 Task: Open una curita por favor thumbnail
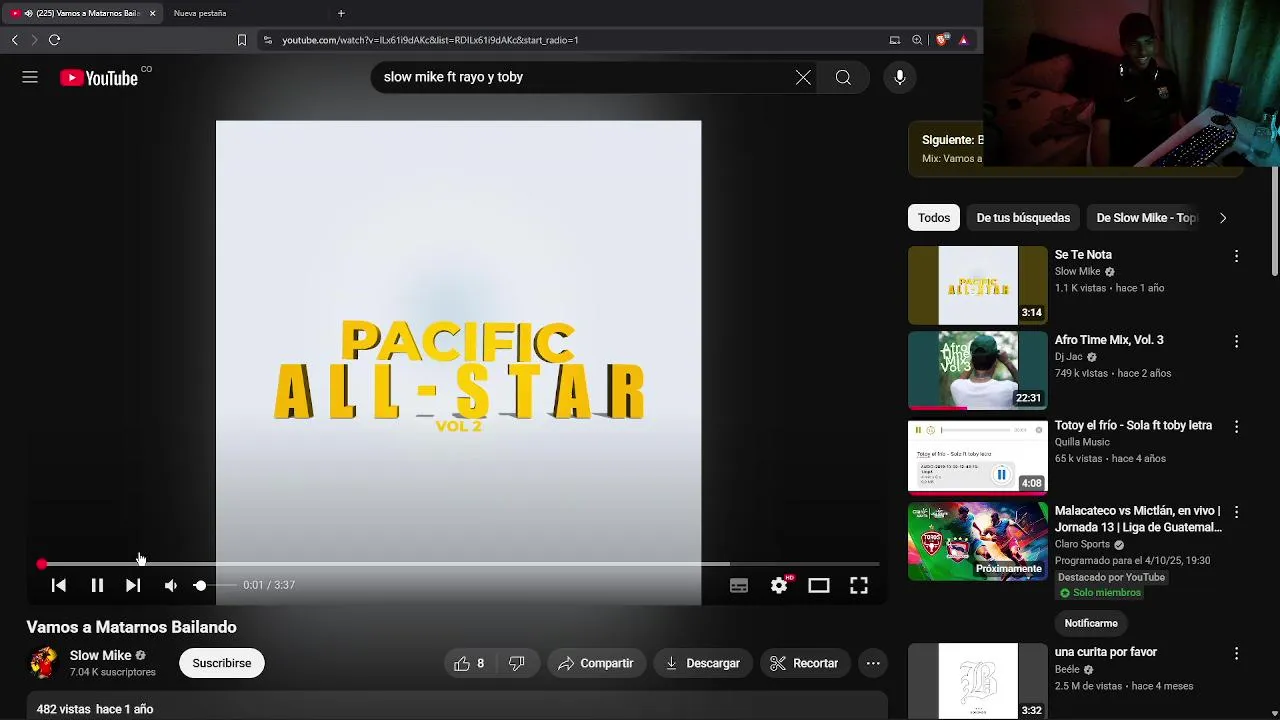(x=977, y=681)
